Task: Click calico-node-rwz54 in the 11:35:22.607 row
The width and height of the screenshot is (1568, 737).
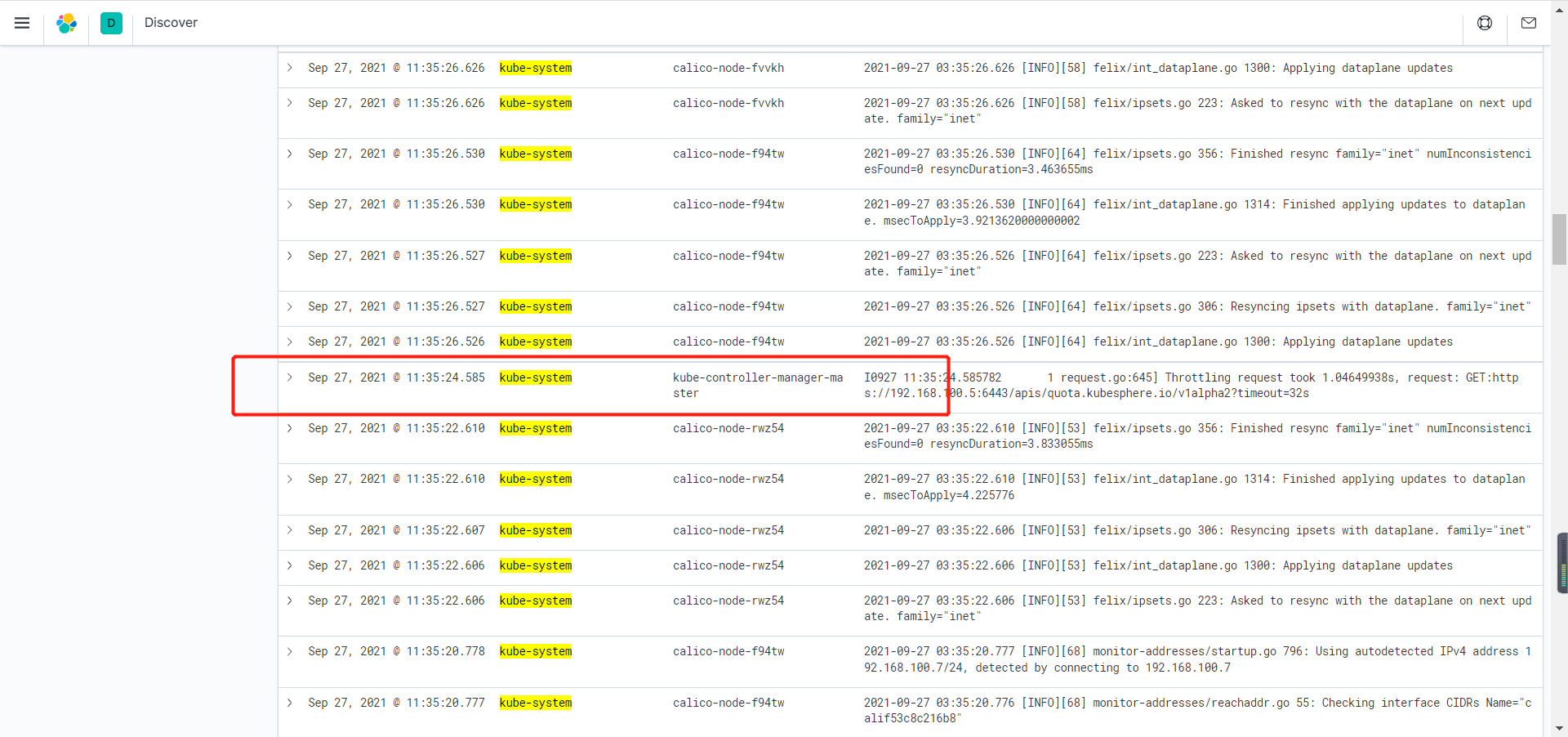Action: [x=728, y=530]
